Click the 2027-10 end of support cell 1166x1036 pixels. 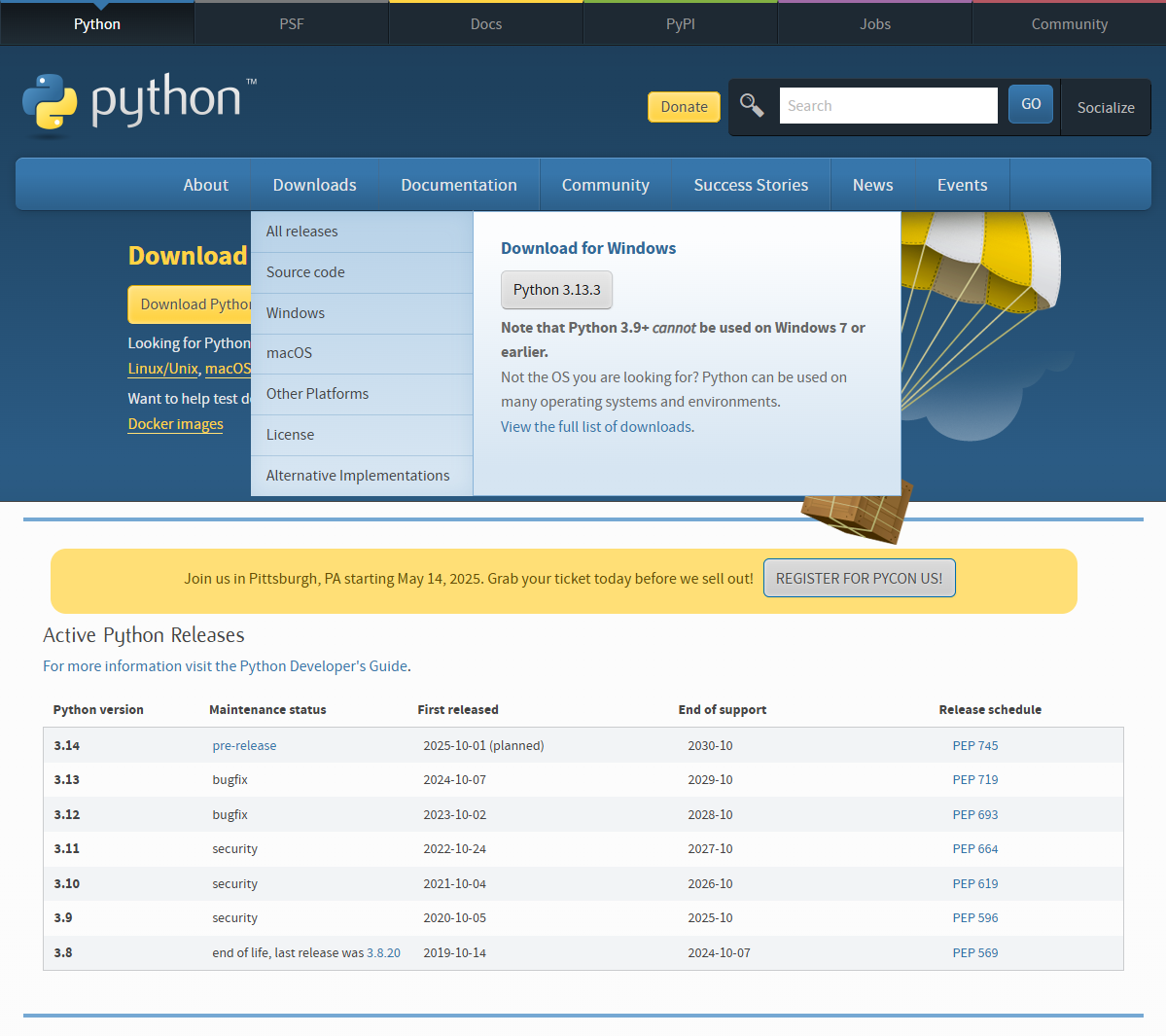point(710,848)
